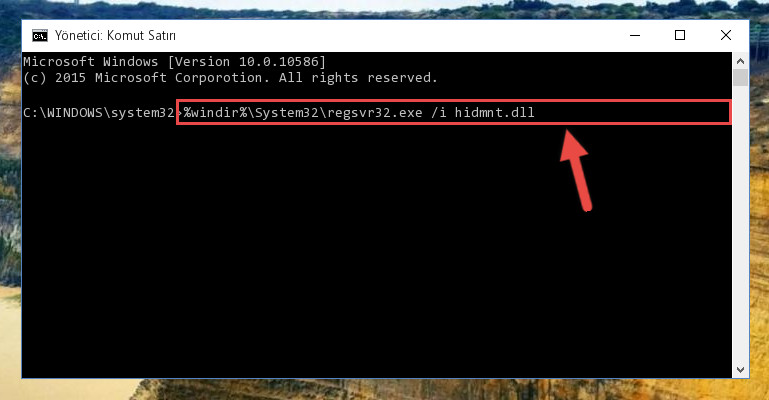This screenshot has height=400, width=769.
Task: Click the empty scrollbar track below the thumb
Action: click(741, 224)
